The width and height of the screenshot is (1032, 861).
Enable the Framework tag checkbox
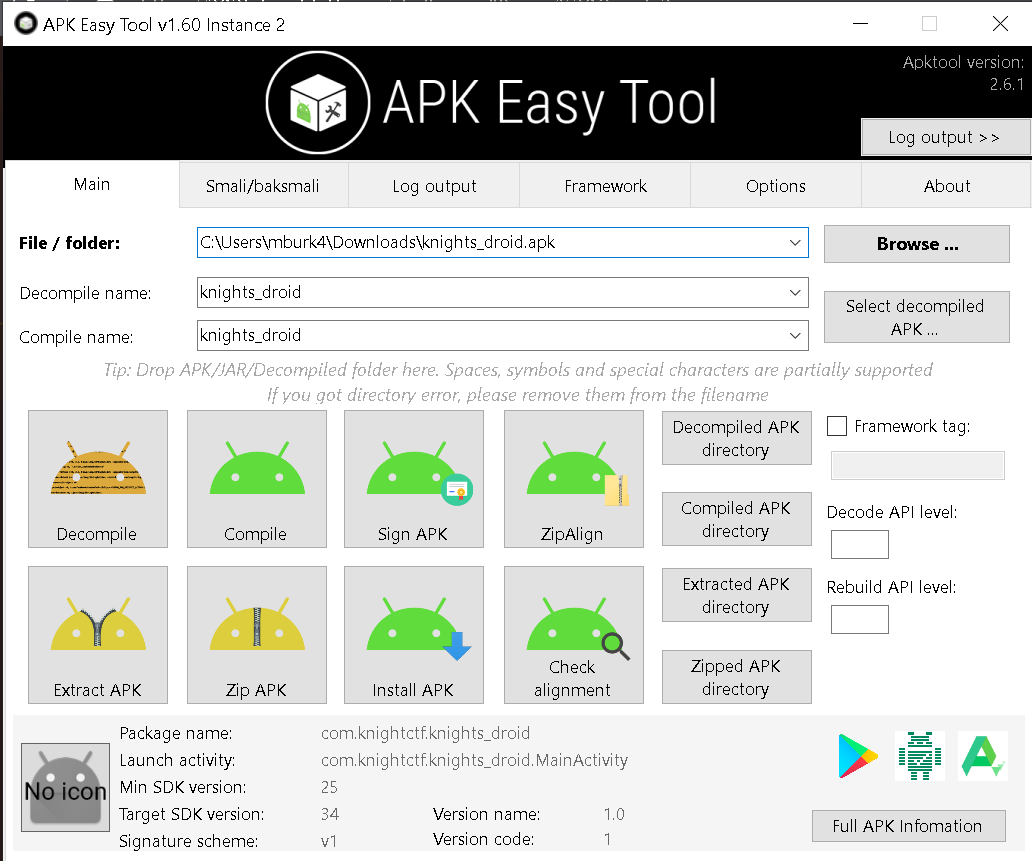pyautogui.click(x=837, y=426)
